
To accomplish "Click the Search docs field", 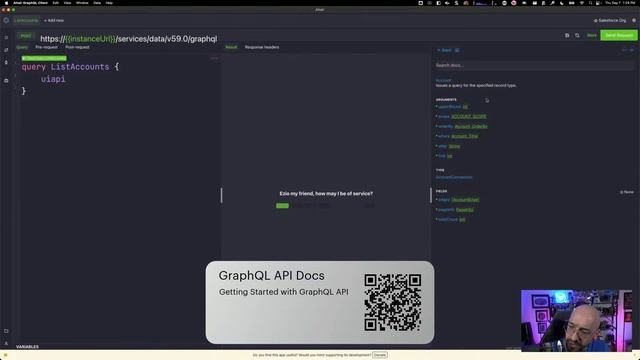I will coord(535,65).
